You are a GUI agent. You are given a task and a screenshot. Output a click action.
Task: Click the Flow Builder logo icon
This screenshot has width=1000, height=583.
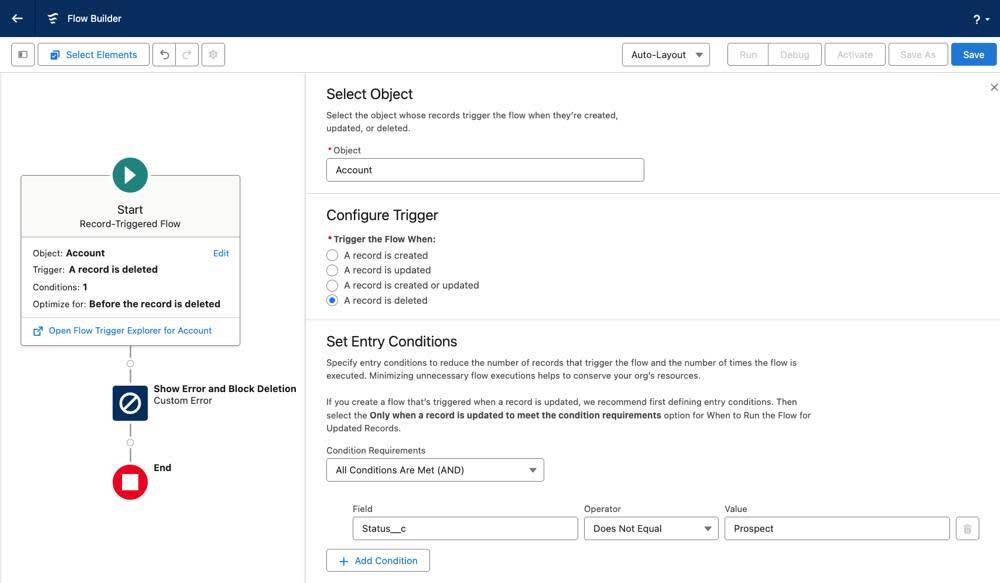tap(52, 18)
